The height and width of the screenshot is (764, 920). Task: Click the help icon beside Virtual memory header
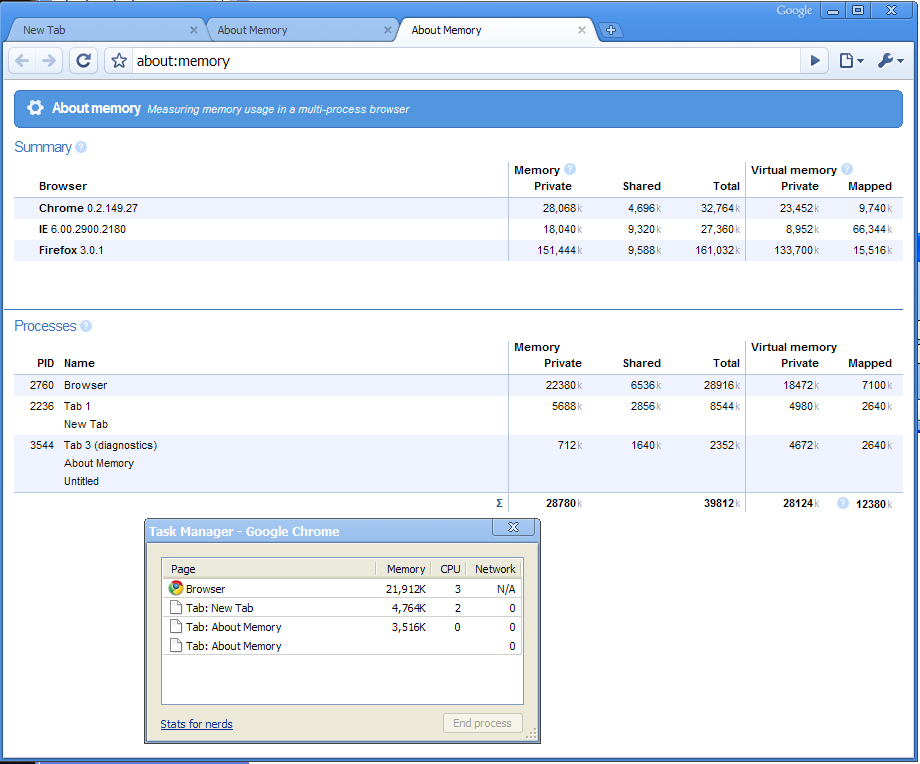click(x=847, y=170)
